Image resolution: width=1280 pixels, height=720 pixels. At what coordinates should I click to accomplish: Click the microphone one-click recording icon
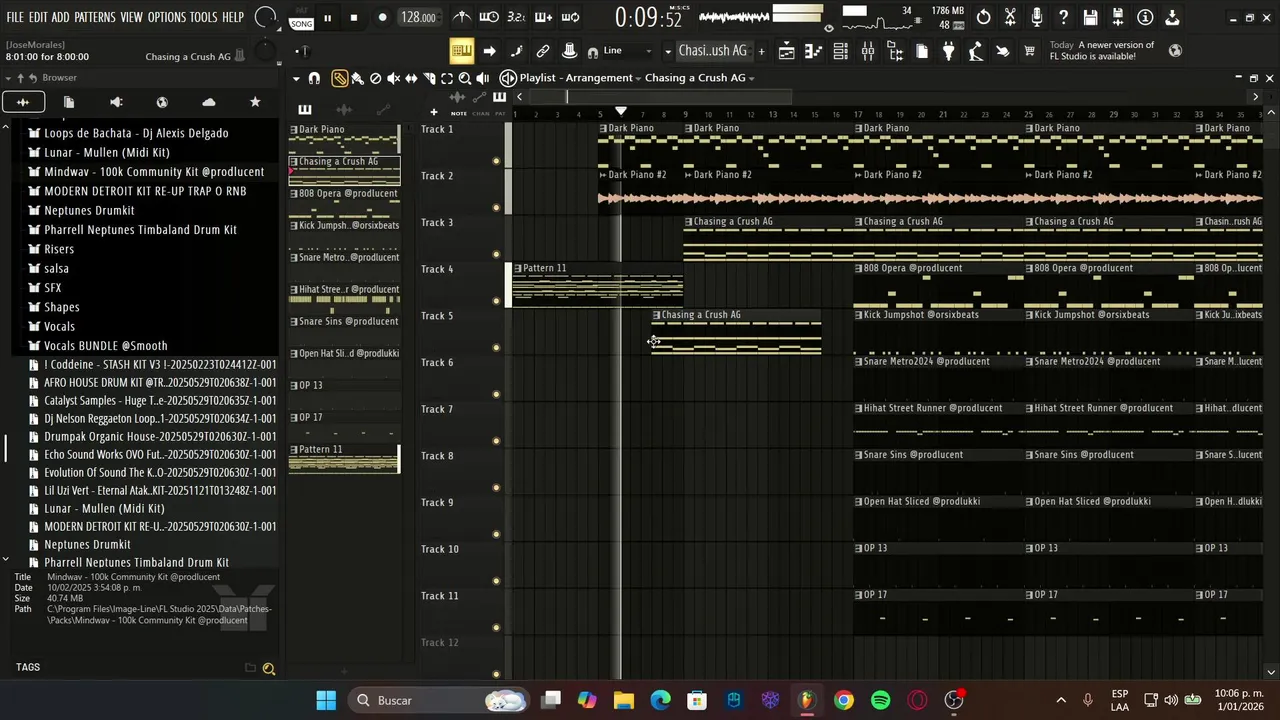pos(1037,17)
